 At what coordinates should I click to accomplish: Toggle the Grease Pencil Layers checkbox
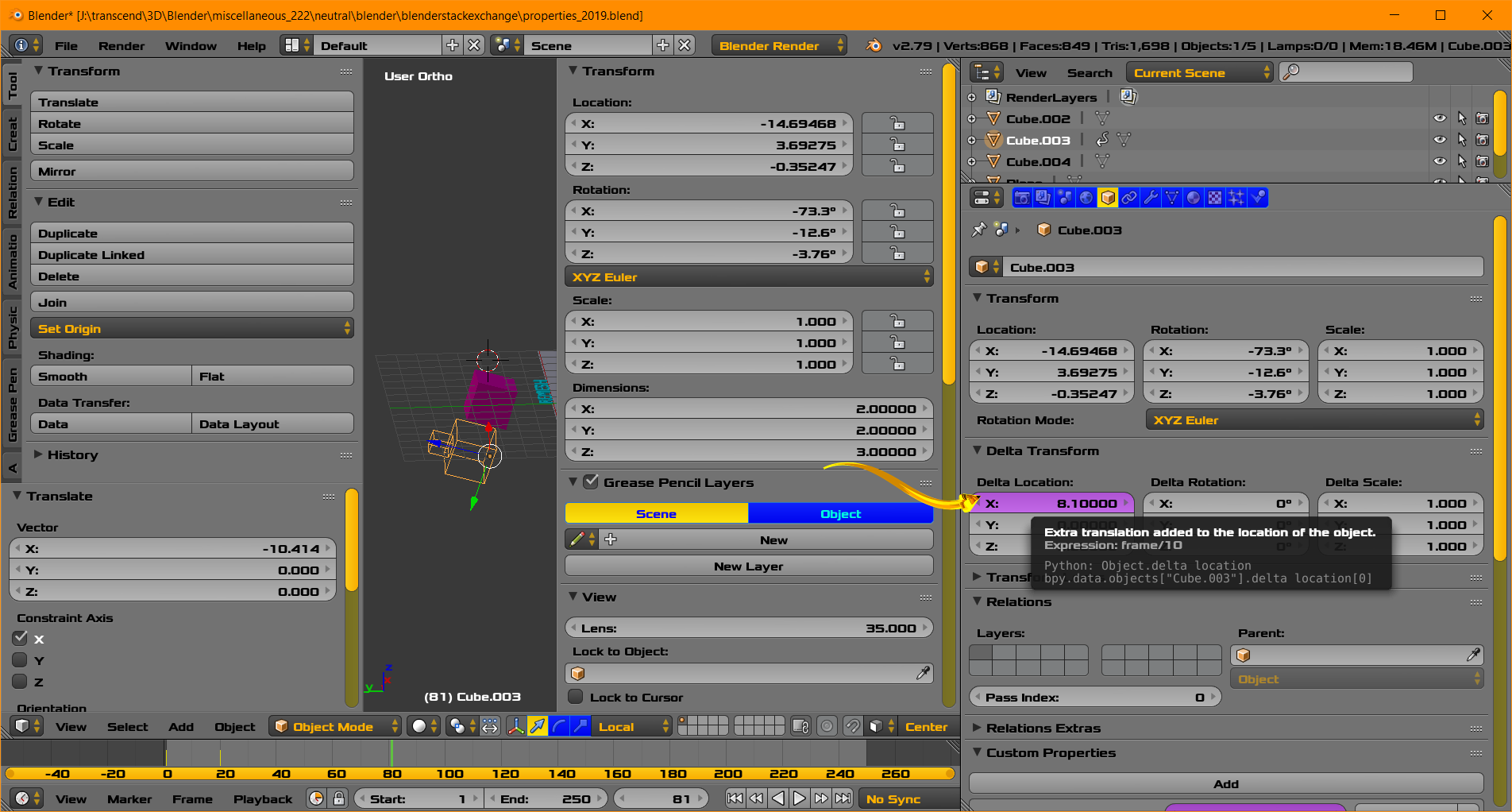pos(591,481)
